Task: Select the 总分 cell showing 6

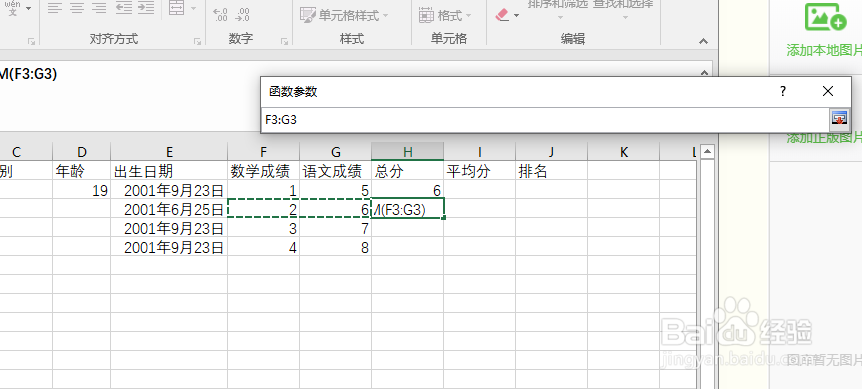Action: (x=407, y=191)
